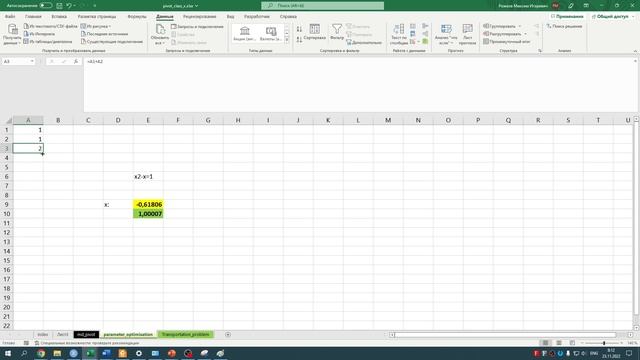Collapse the ribbon with the chevron
The height and width of the screenshot is (360, 640).
pos(635,51)
